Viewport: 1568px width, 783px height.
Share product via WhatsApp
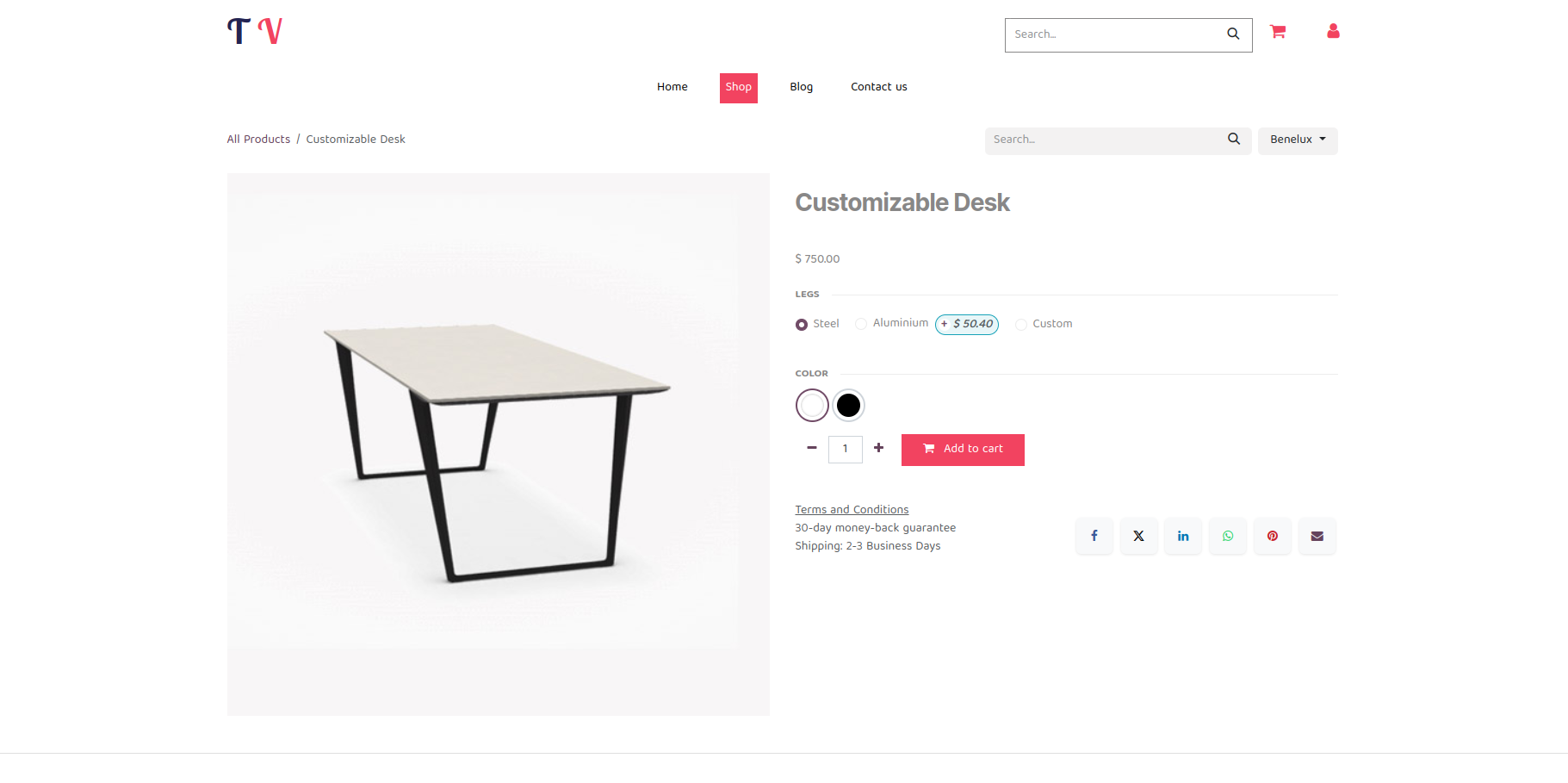[x=1228, y=536]
